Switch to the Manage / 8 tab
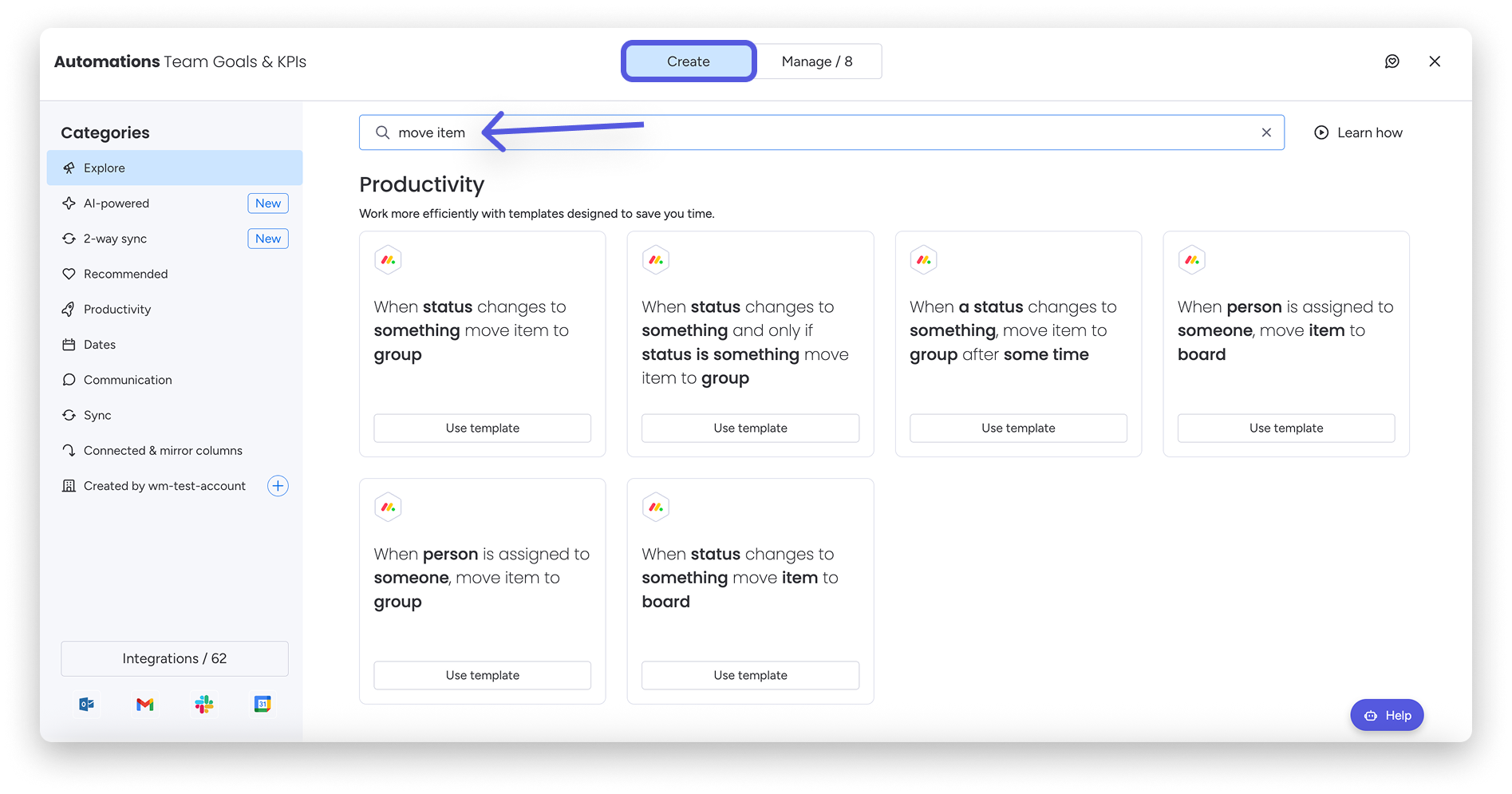Image resolution: width=1512 pixels, height=794 pixels. tap(817, 61)
